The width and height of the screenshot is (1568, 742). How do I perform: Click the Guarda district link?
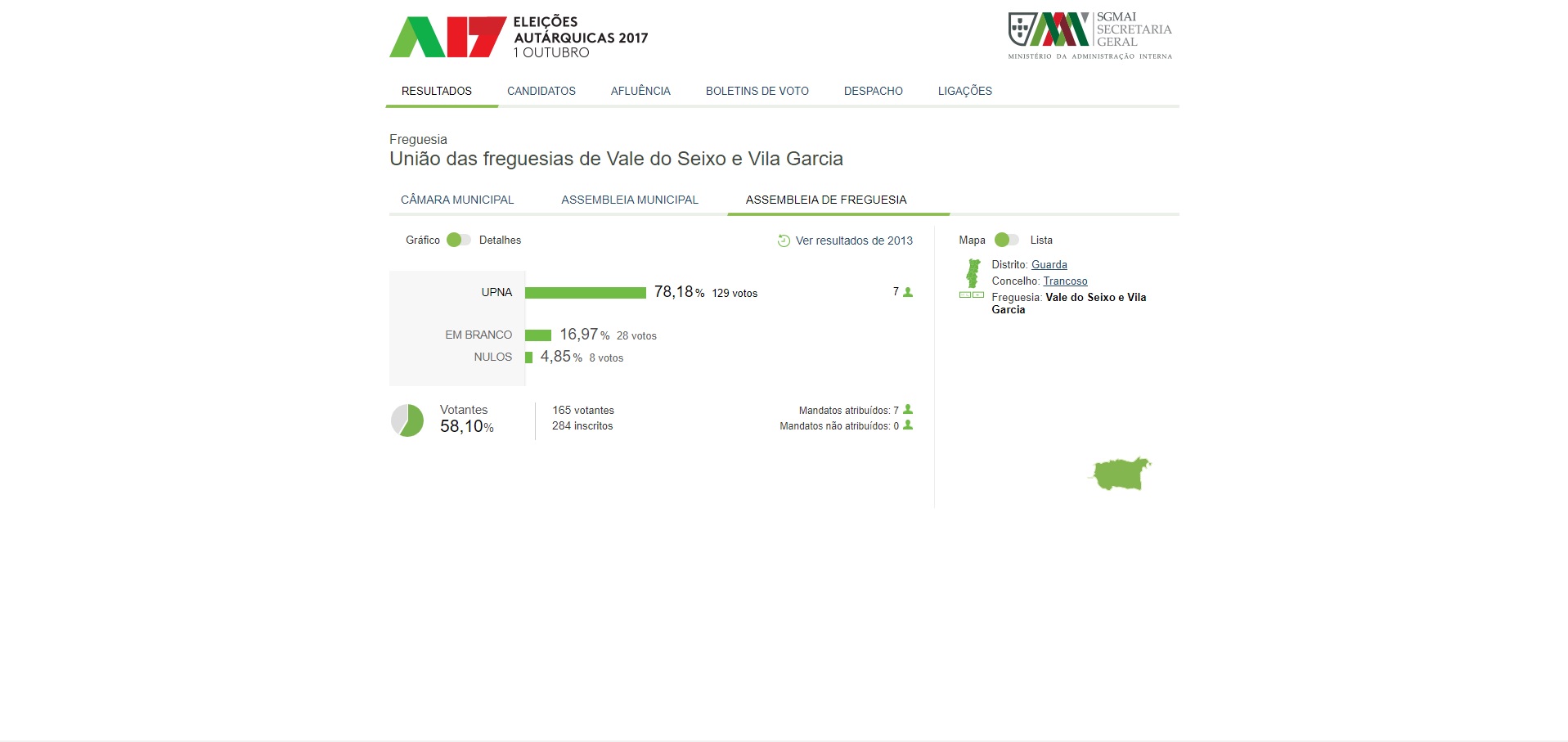[x=1049, y=265]
